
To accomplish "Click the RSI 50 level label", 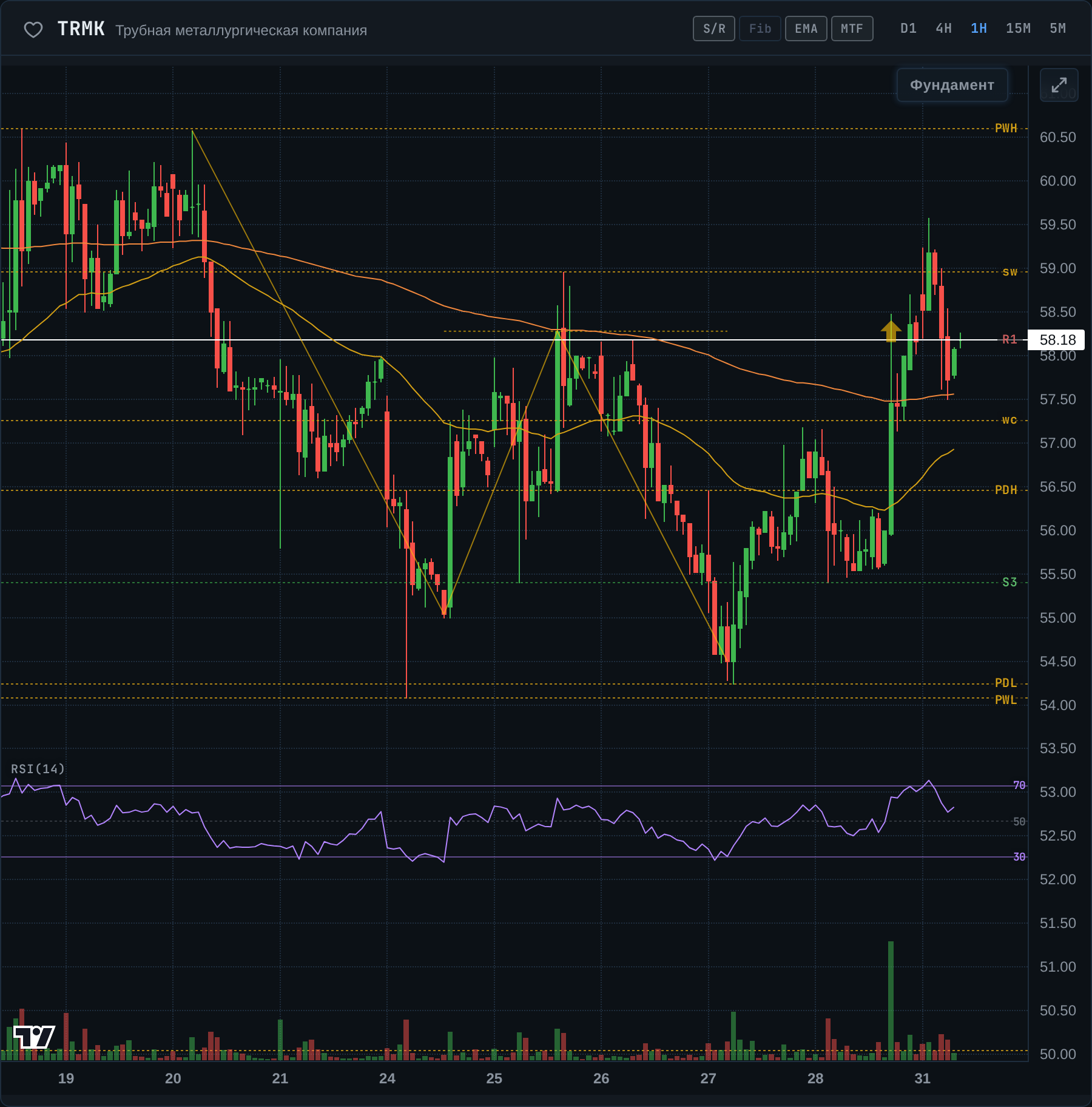I will click(x=1019, y=822).
